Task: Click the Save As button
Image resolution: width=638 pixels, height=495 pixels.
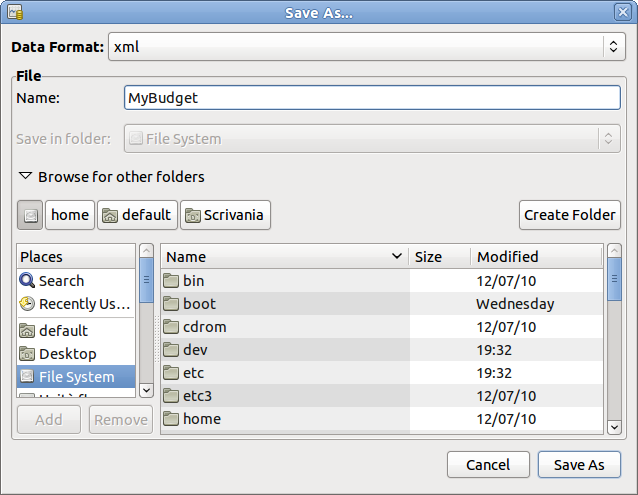Action: coord(579,465)
